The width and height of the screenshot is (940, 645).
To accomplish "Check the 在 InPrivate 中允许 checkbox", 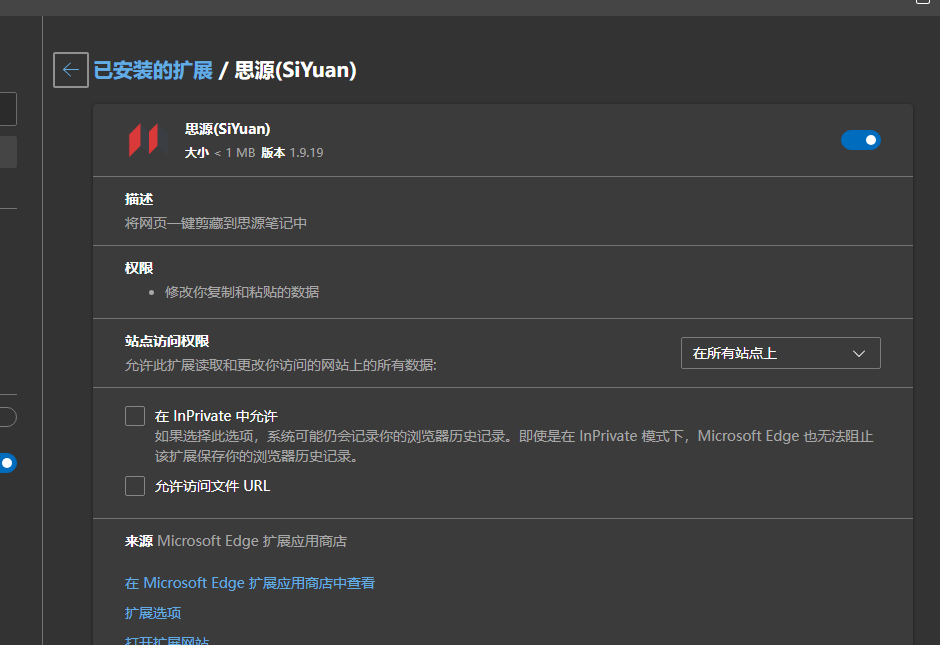I will [x=135, y=416].
